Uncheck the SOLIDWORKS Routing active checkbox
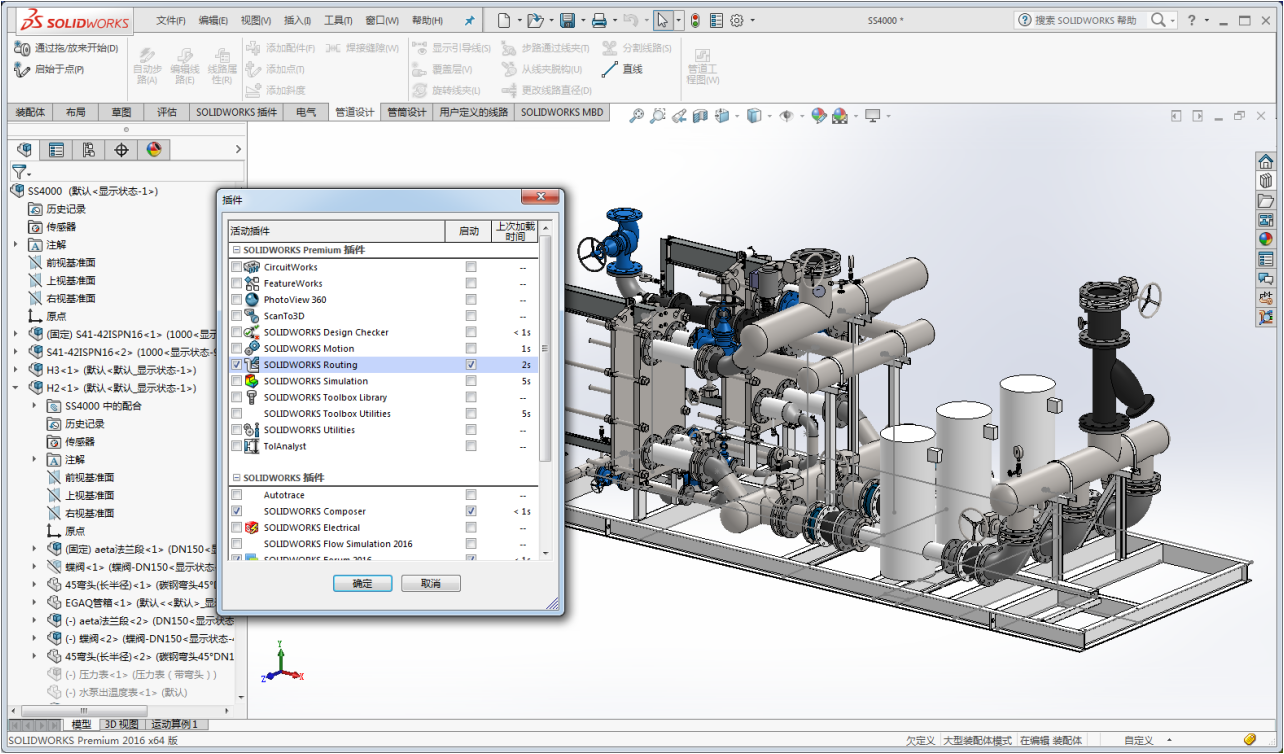This screenshot has height=754, width=1284. point(236,365)
